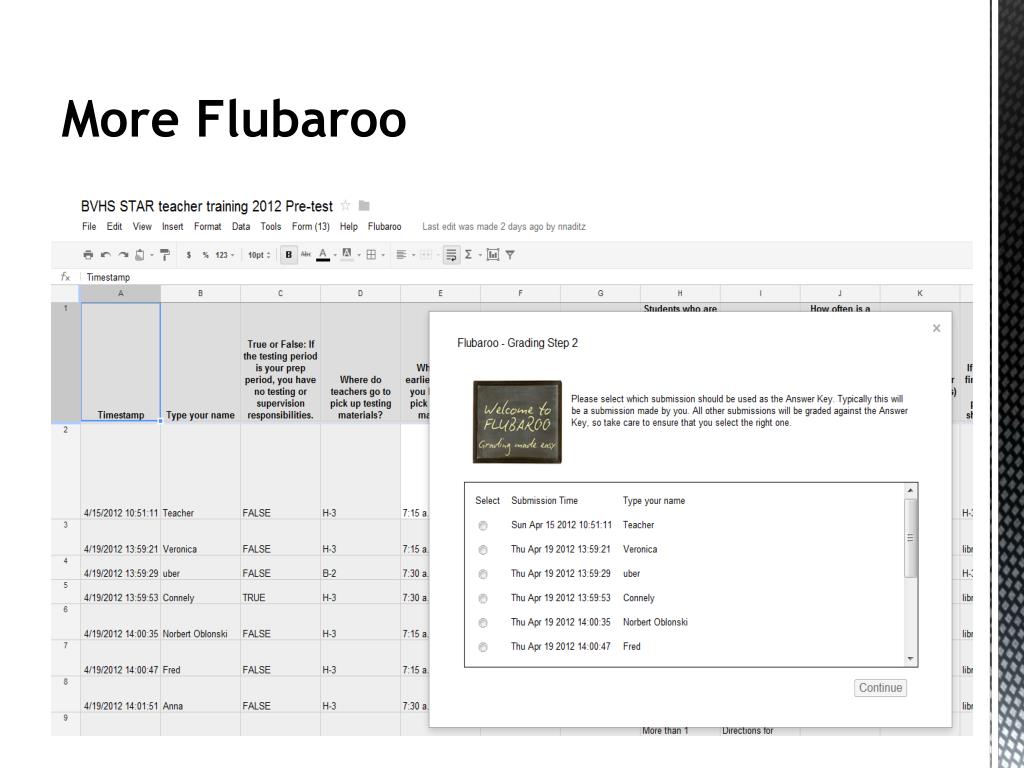1024x768 pixels.
Task: Click the paste clipboard icon
Action: pos(140,255)
